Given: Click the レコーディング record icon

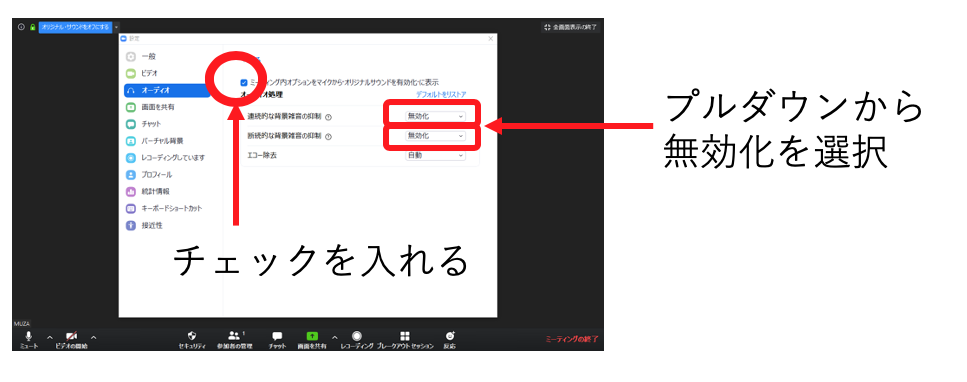Looking at the screenshot, I should pos(357,336).
